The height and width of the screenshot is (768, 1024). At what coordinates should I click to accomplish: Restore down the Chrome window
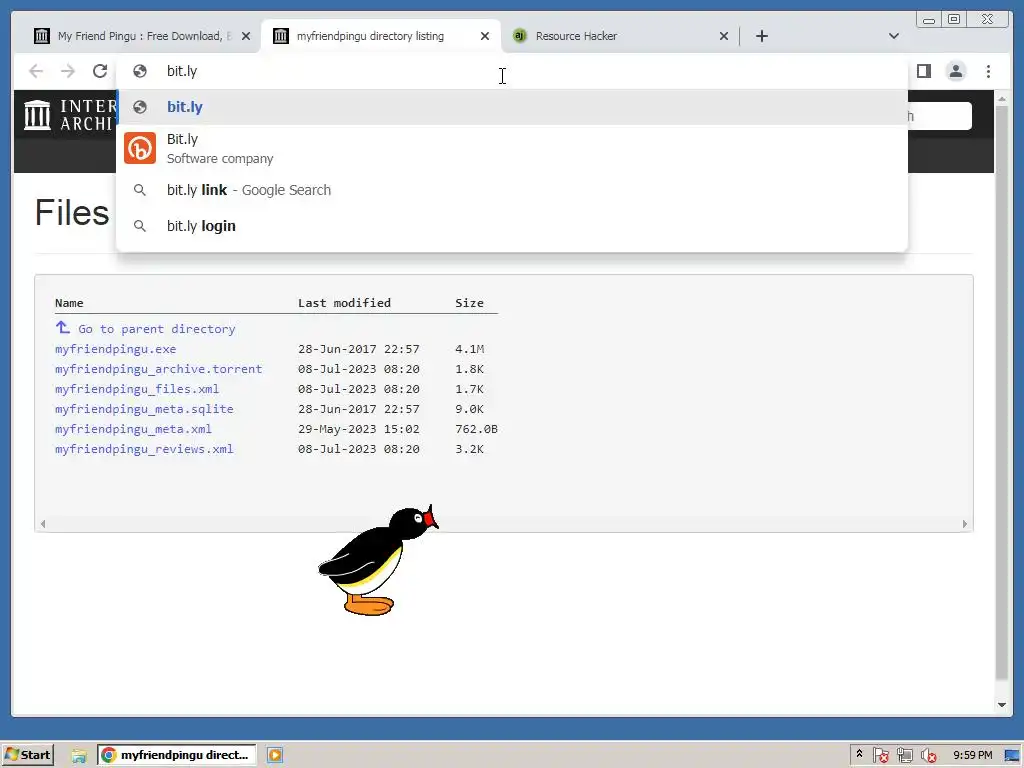coord(953,20)
